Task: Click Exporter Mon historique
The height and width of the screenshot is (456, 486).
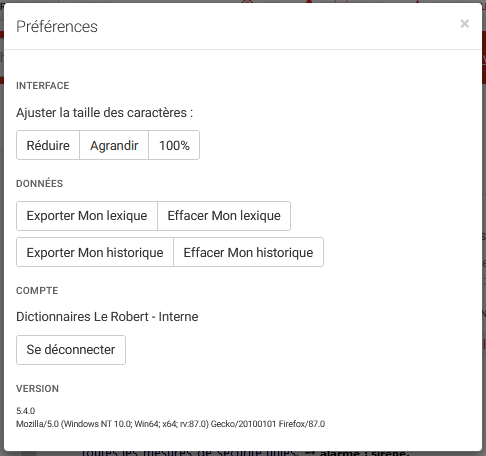Action: click(95, 252)
